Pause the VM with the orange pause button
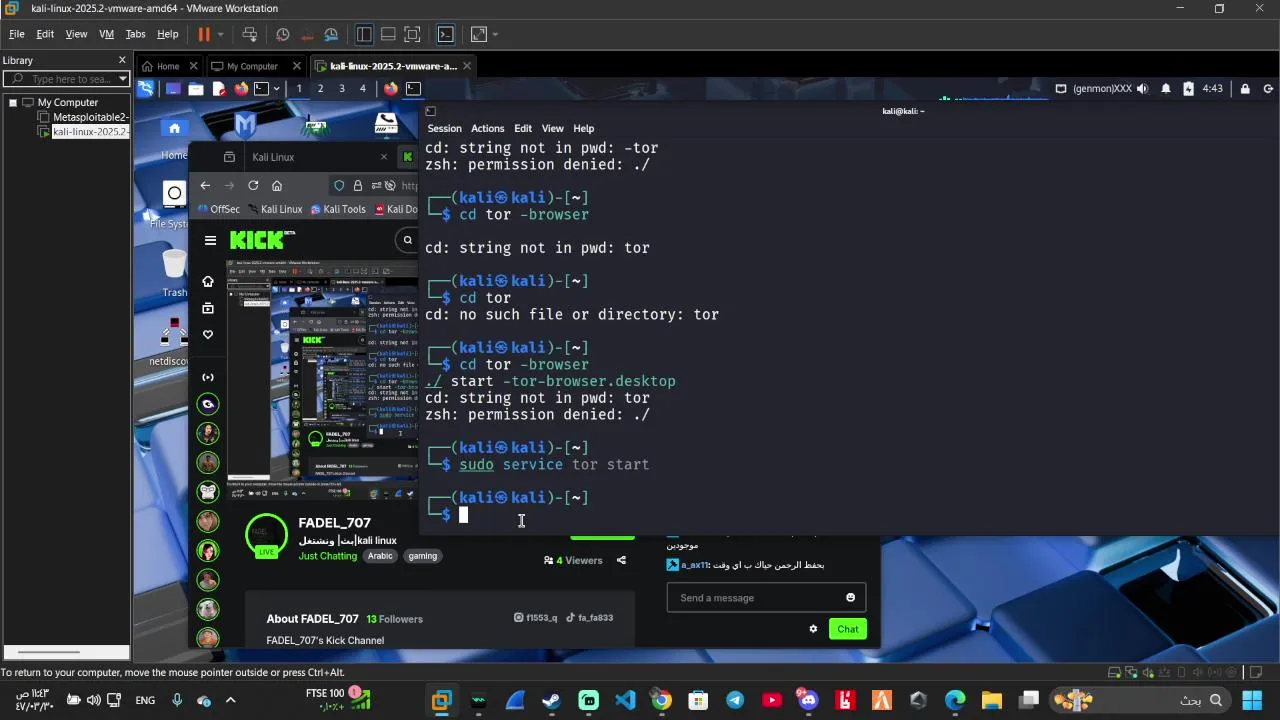 (204, 34)
